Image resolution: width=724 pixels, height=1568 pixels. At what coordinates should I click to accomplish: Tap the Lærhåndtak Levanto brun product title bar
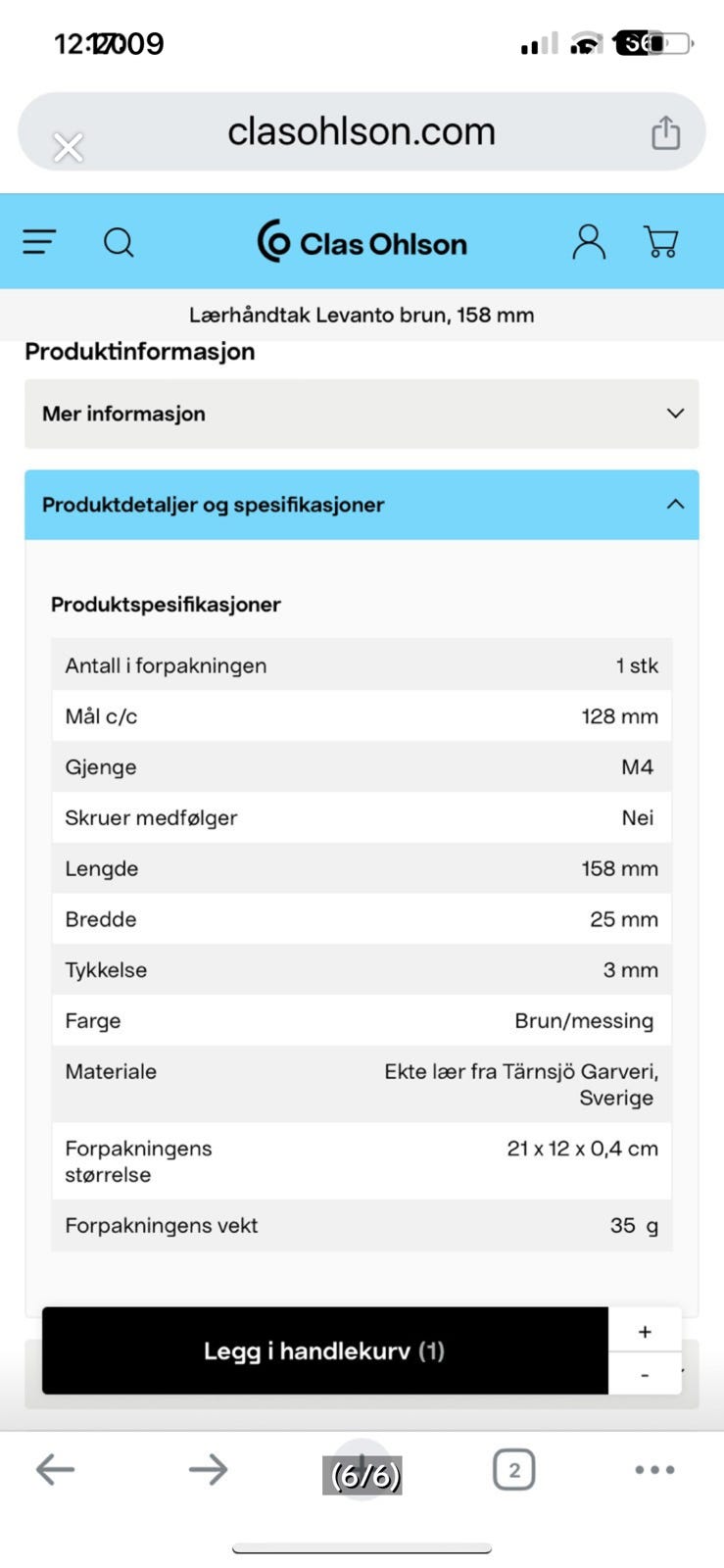click(362, 316)
